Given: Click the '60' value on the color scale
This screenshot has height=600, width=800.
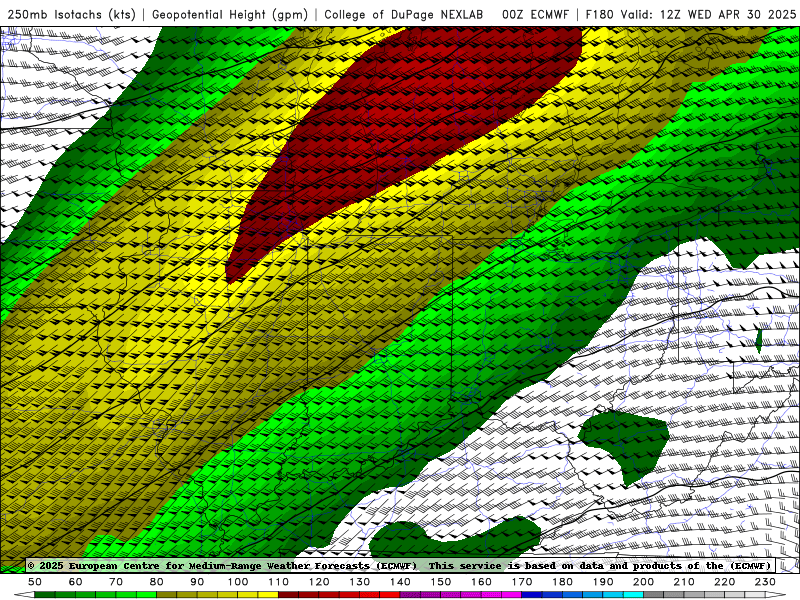Looking at the screenshot, I should tap(76, 582).
